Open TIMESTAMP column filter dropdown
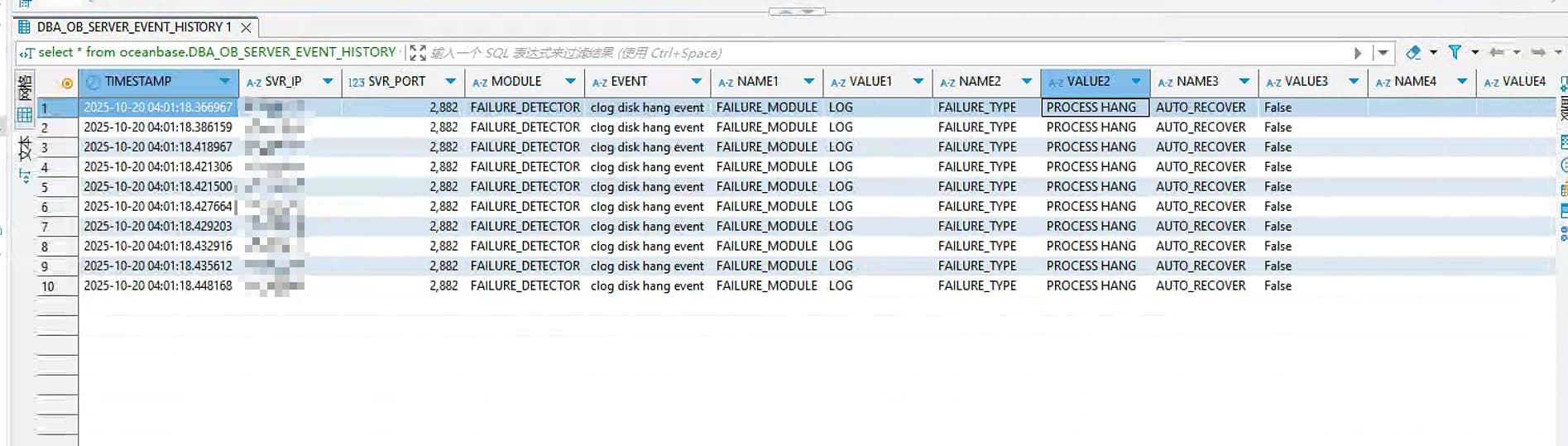The height and width of the screenshot is (446, 1568). (x=225, y=81)
